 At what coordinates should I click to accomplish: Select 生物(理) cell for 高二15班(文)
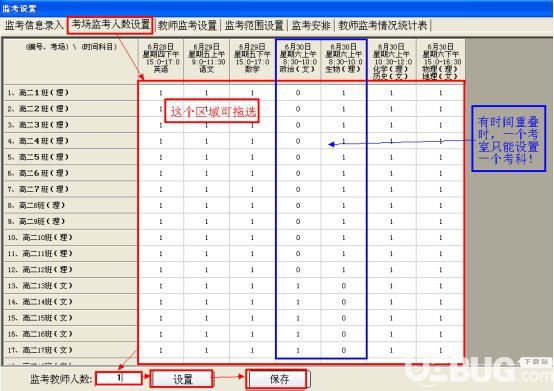[x=344, y=318]
